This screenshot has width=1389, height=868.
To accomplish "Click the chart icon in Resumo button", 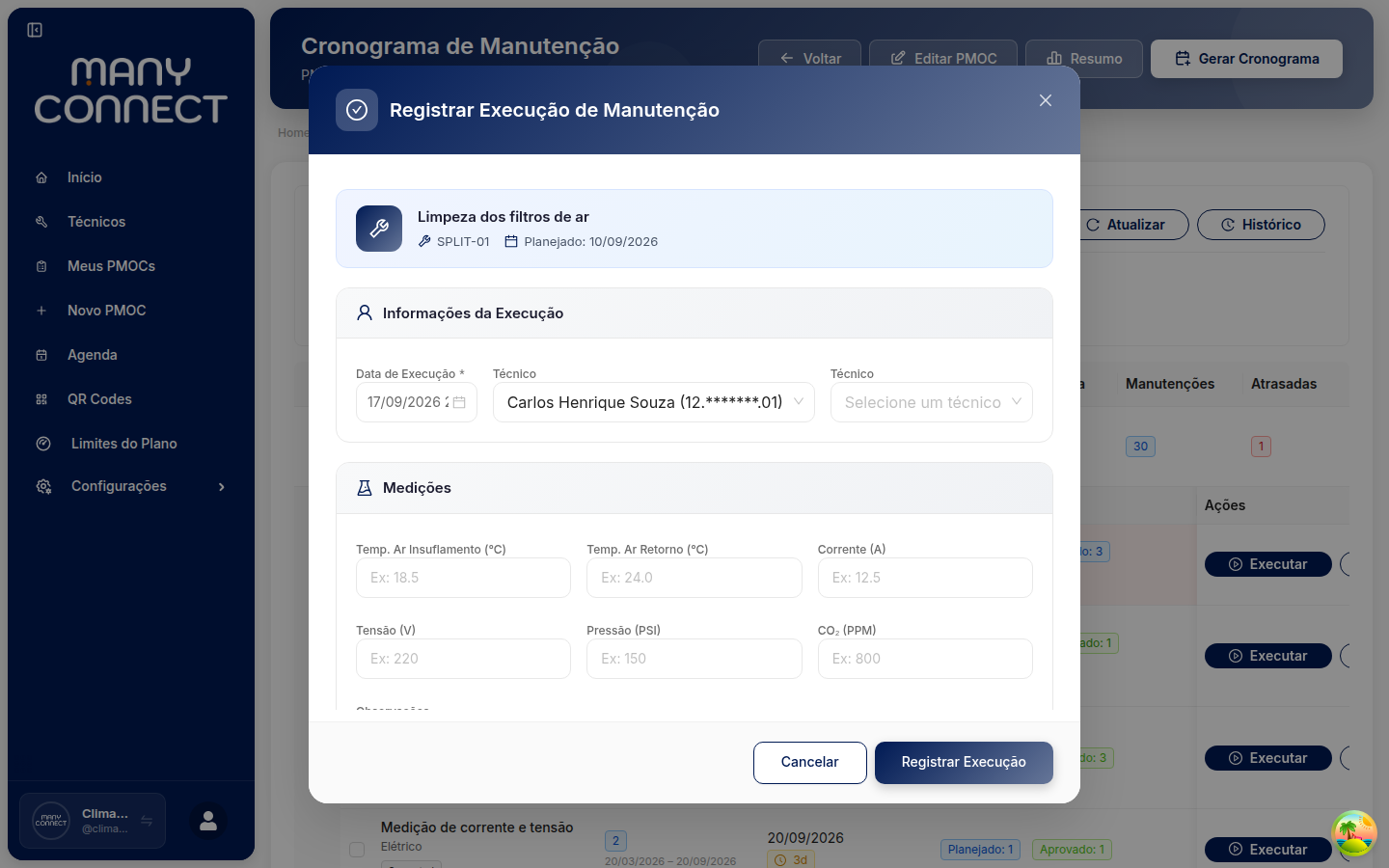I will [1054, 59].
